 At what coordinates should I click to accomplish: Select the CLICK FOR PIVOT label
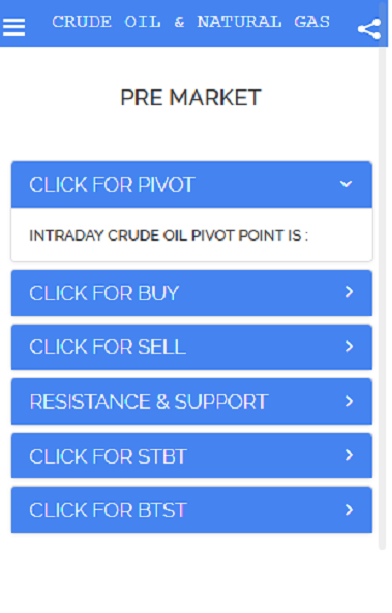pos(112,185)
